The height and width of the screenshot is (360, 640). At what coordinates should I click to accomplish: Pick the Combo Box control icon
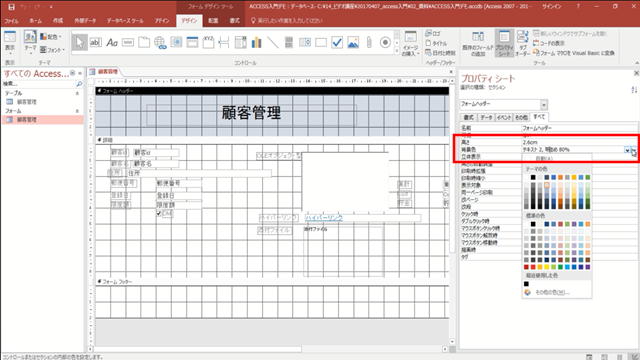[x=240, y=42]
